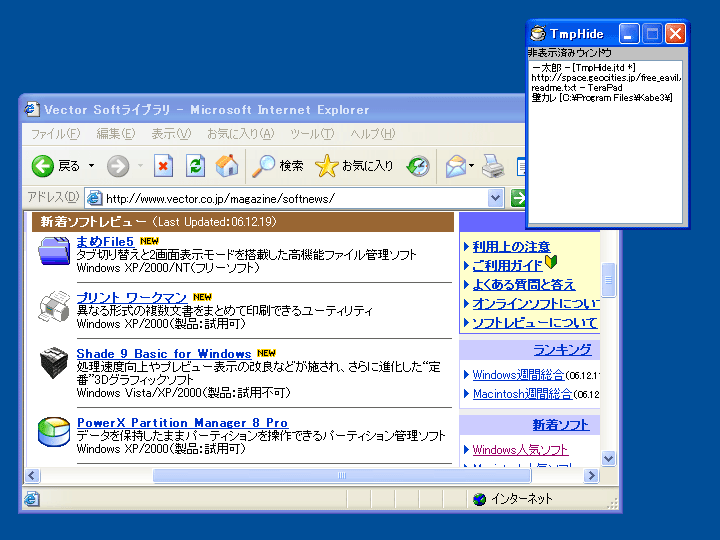
Task: Close the TmpHide window
Action: pyautogui.click(x=675, y=34)
